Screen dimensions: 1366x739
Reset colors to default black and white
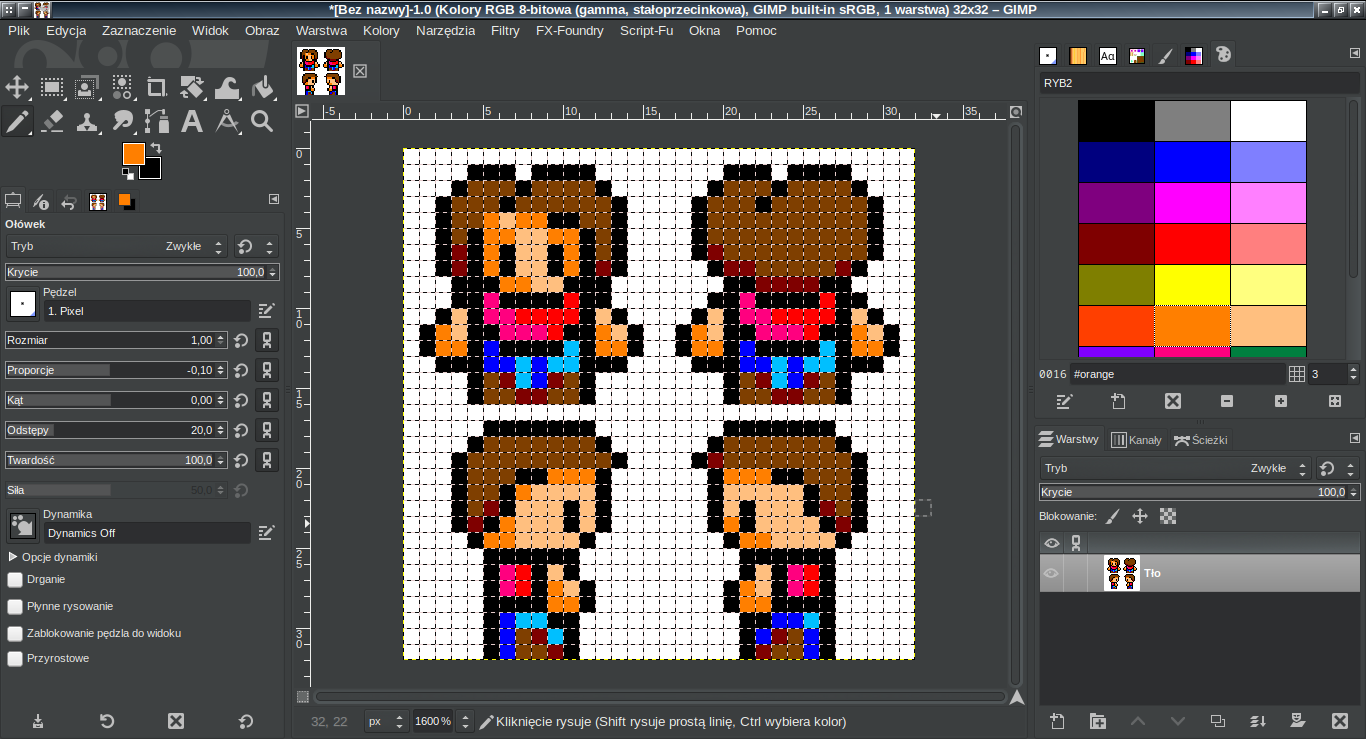[x=127, y=173]
